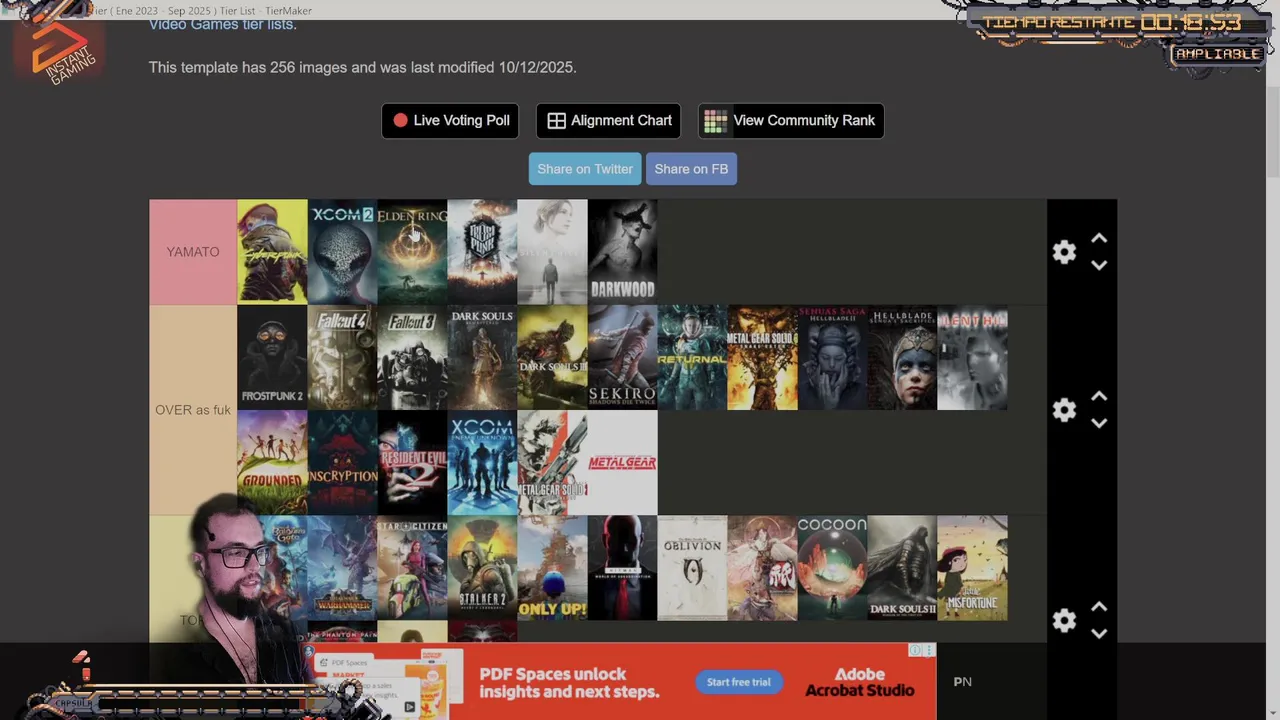Screen dimensions: 1280x720
Task: Click the red-and-white artwork cover beside Oblivion
Action: point(762,567)
